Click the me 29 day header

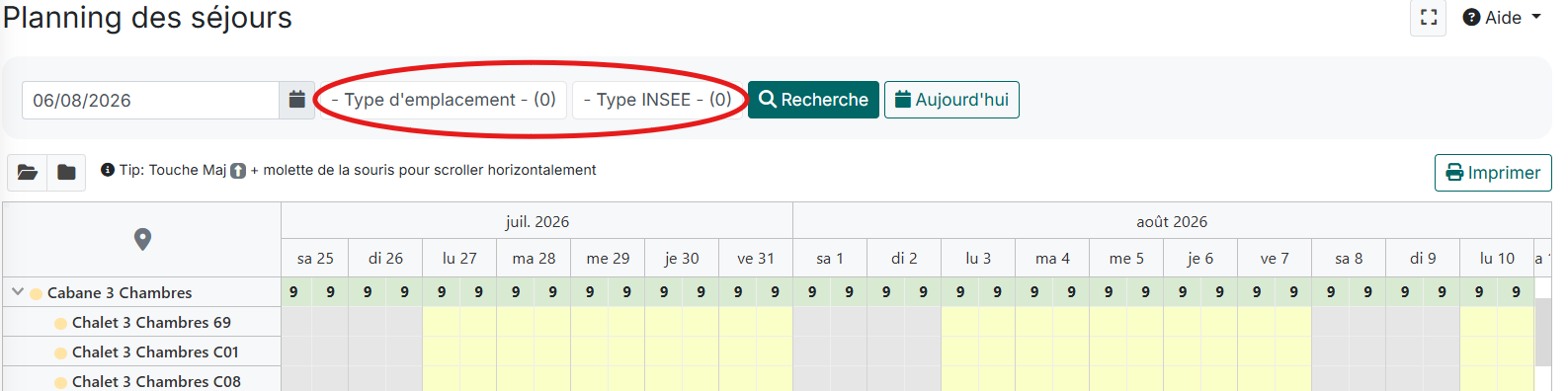point(608,259)
